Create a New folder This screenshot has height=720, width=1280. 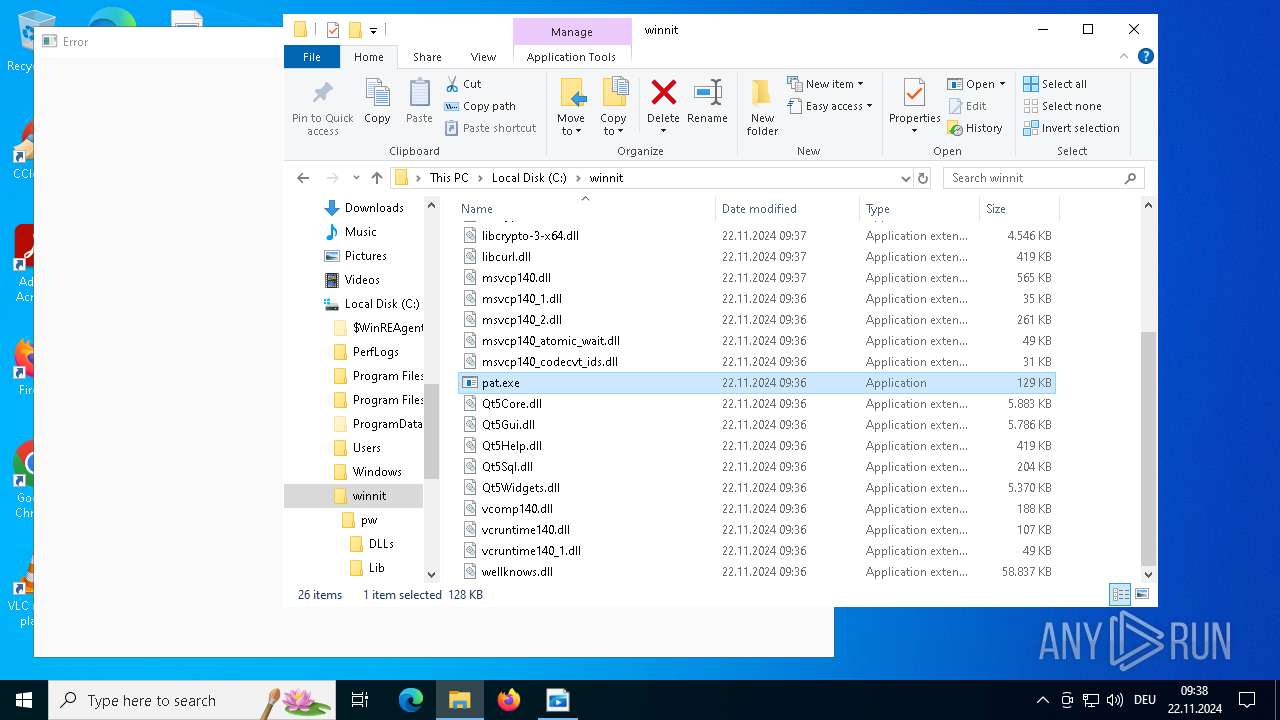tap(762, 107)
